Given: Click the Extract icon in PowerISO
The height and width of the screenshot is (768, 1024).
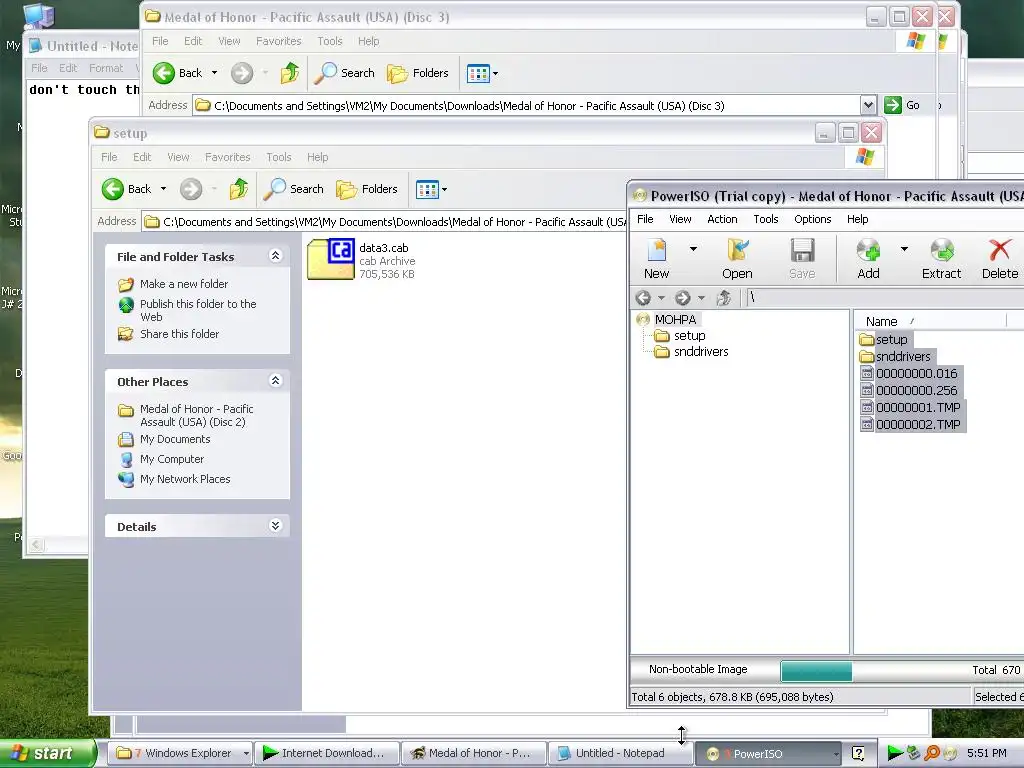Looking at the screenshot, I should (941, 259).
